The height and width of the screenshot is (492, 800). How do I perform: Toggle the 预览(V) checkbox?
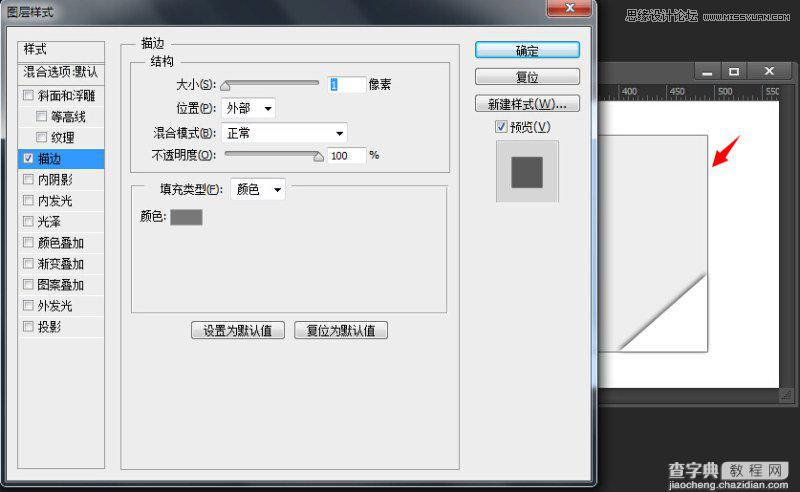pos(501,127)
